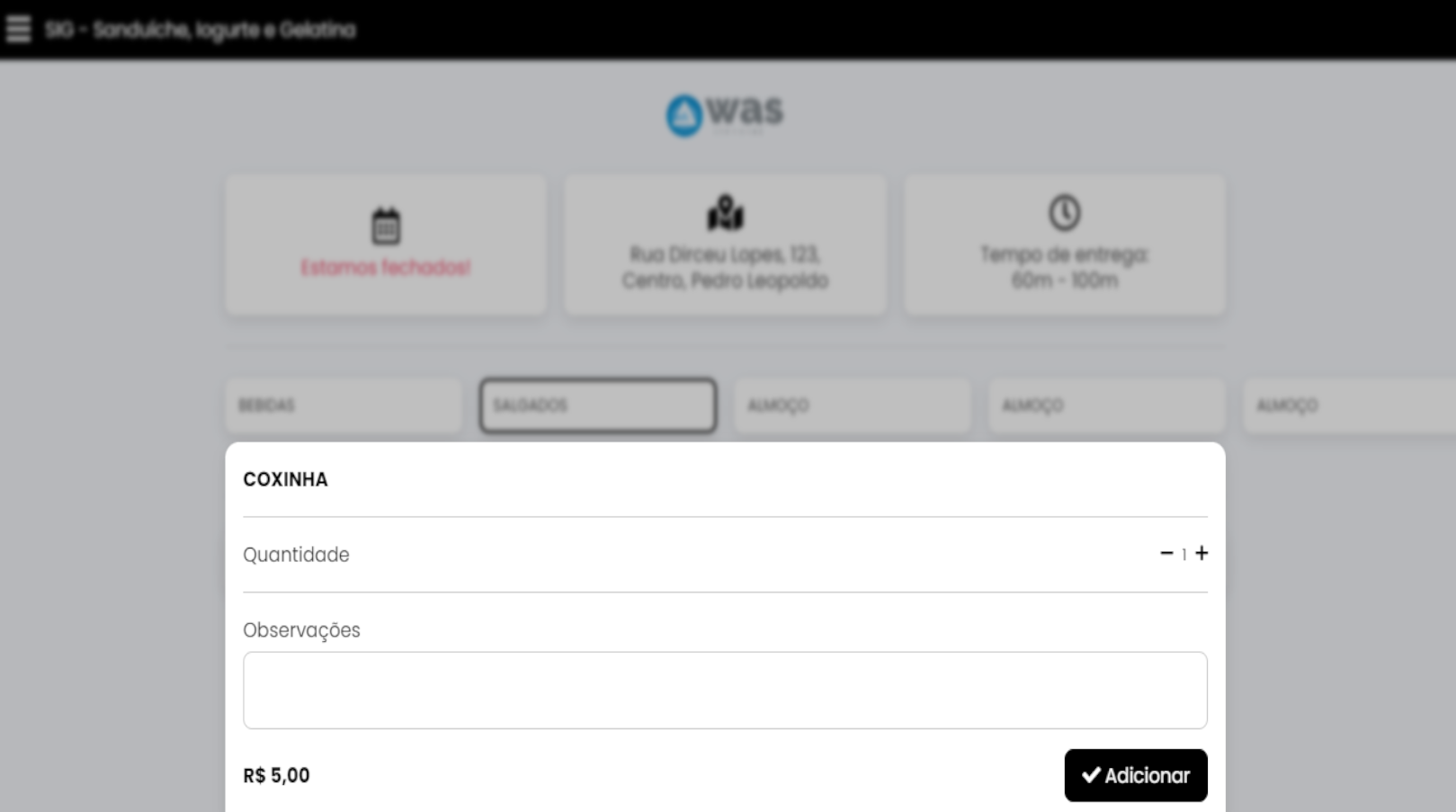1456x812 pixels.
Task: Click the clock icon for delivery time
Action: click(1065, 213)
